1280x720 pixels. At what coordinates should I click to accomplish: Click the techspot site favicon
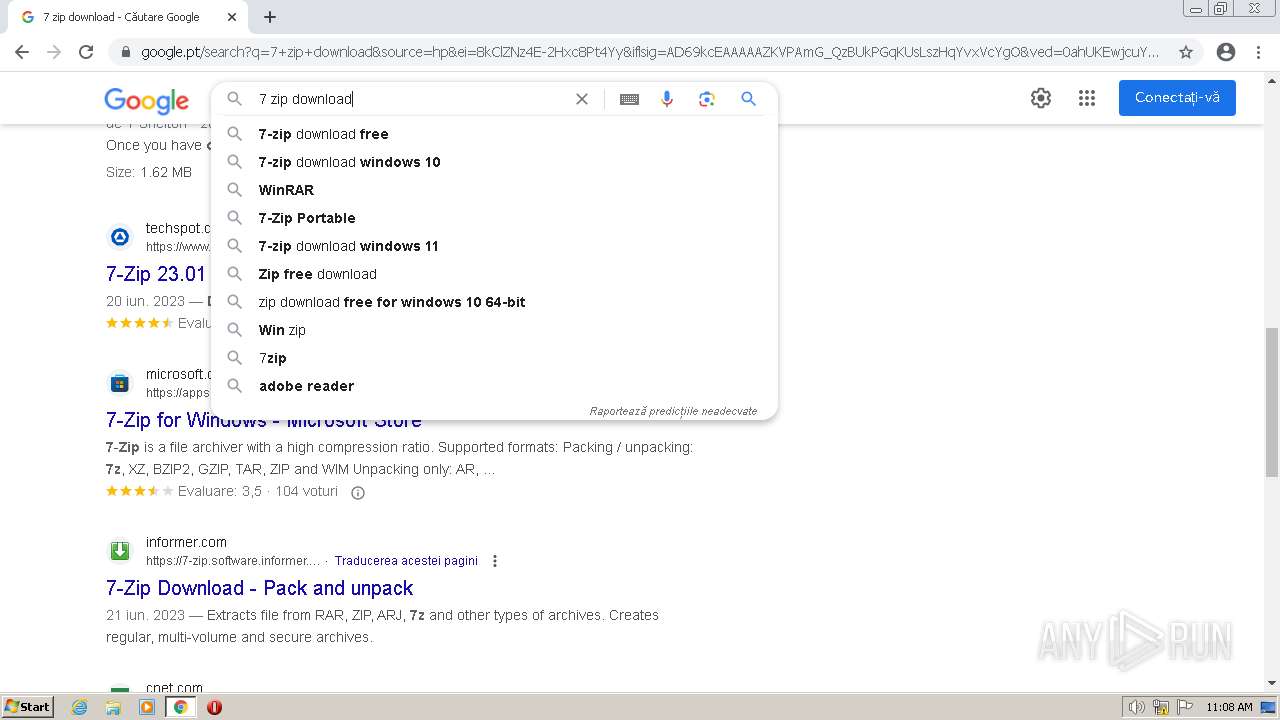pos(120,237)
